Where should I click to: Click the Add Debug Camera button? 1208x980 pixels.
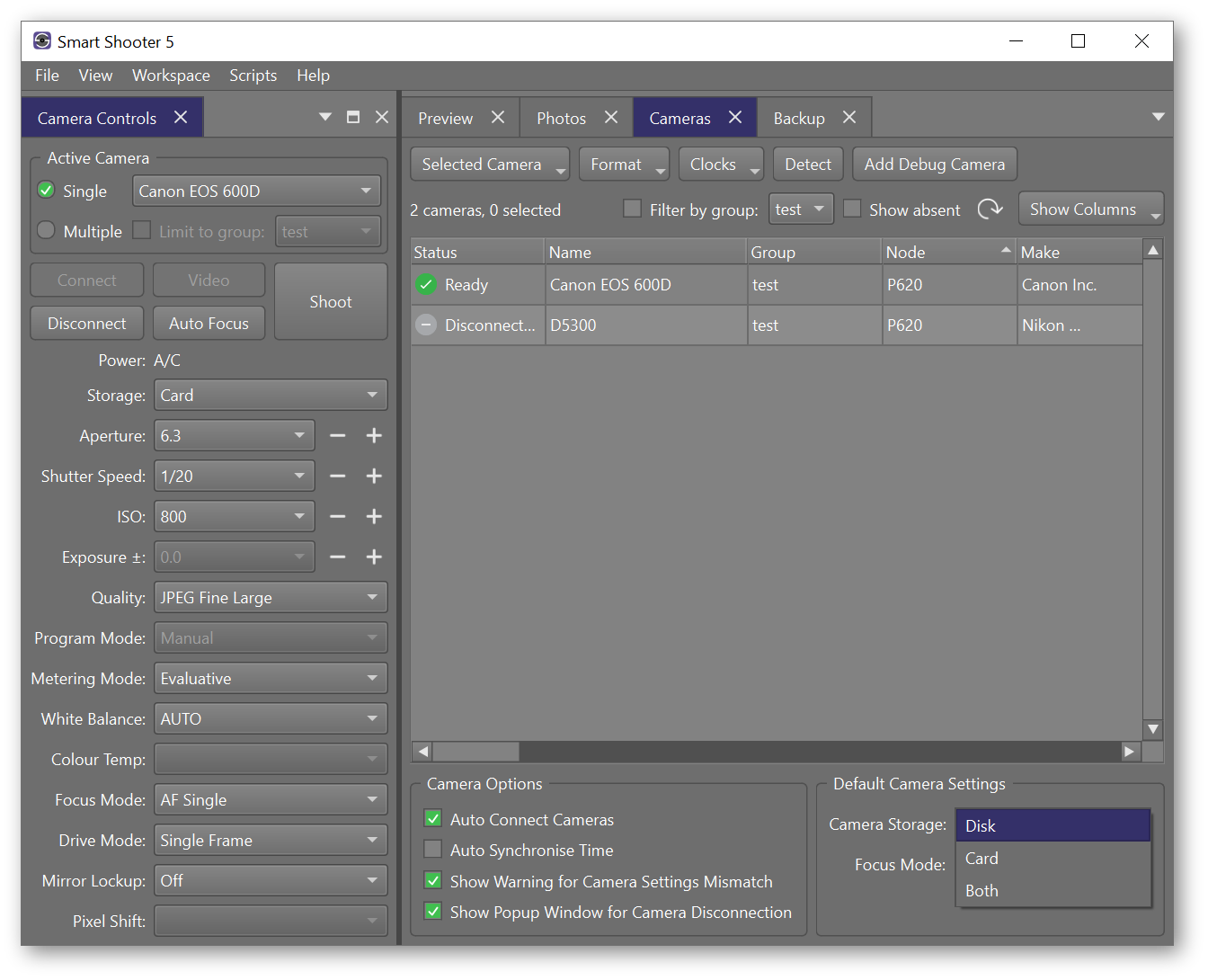pos(934,164)
